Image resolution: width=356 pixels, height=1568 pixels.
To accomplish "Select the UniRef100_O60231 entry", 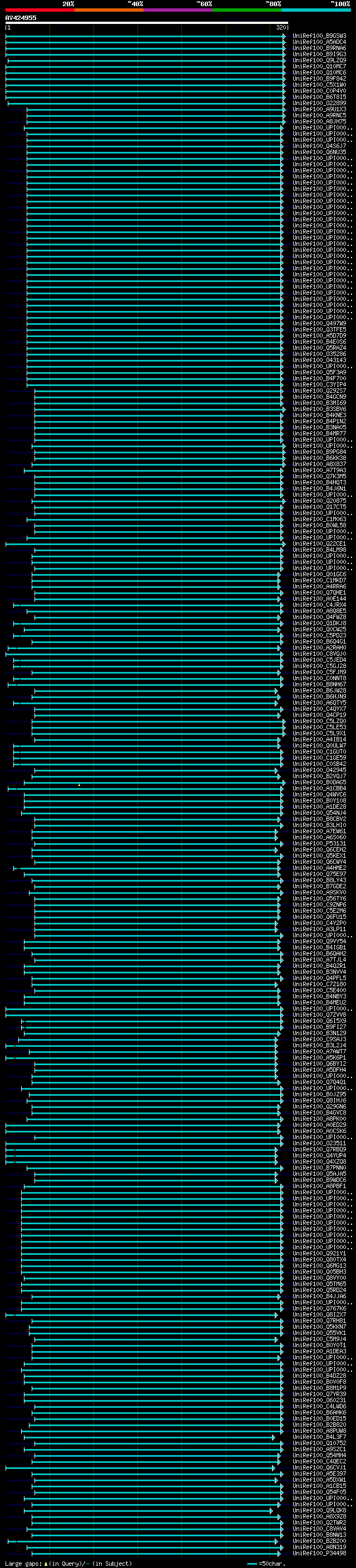I will click(319, 1400).
